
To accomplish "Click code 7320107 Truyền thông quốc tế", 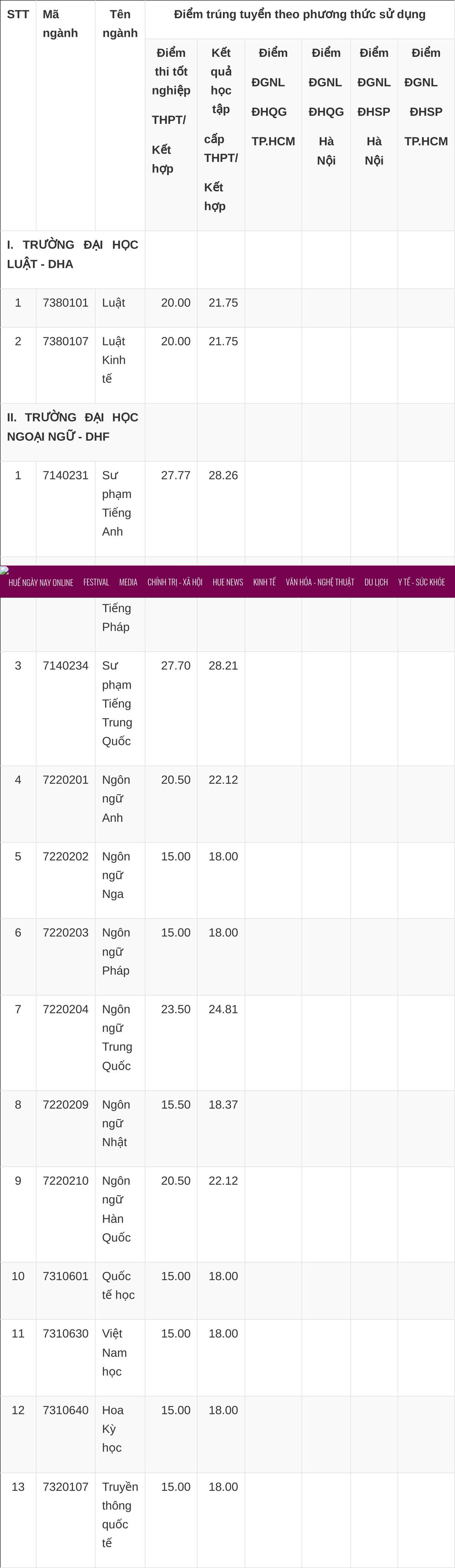I will (x=66, y=1487).
